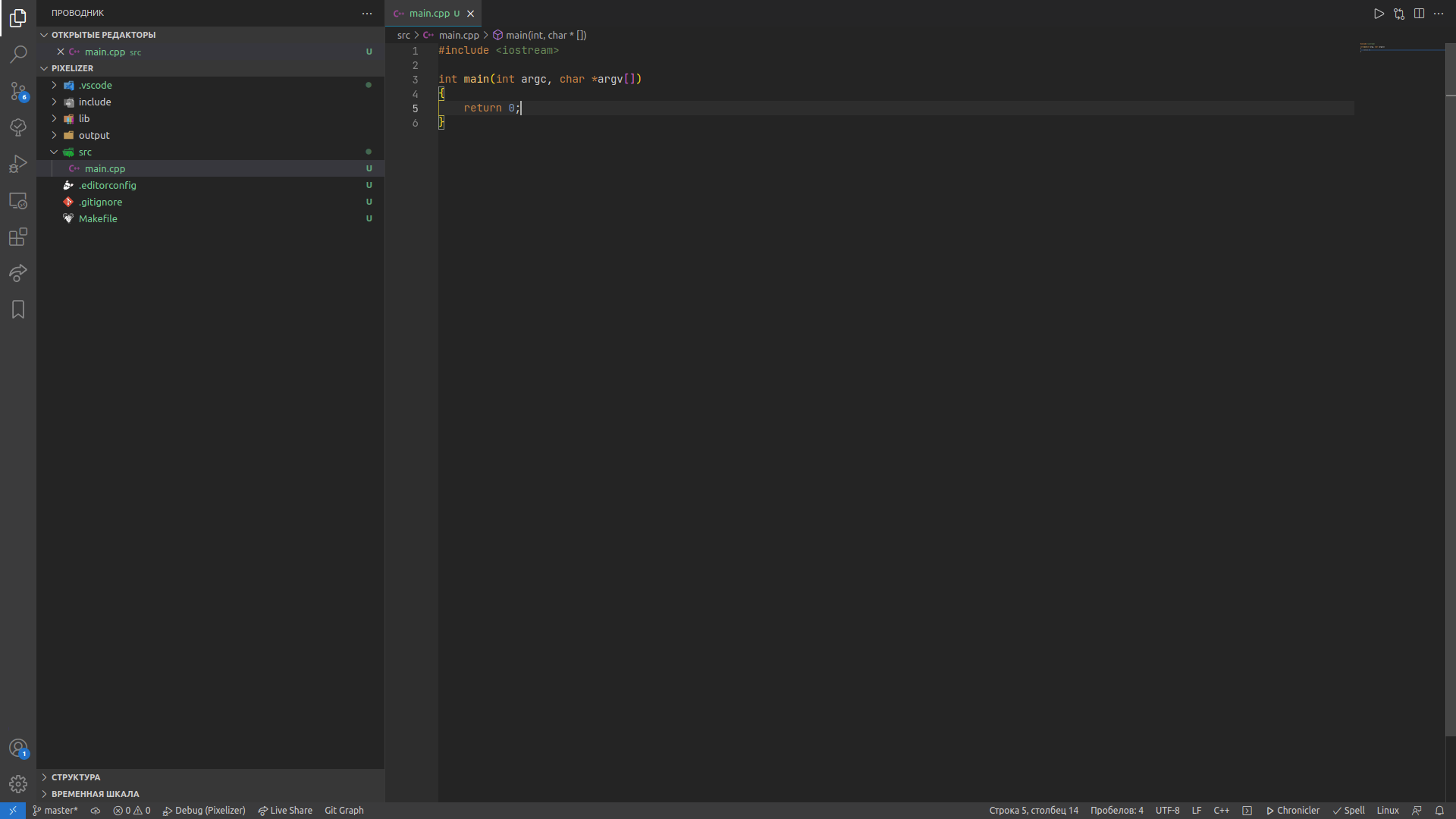The height and width of the screenshot is (819, 1456).
Task: Open main.cpp in the src folder tree
Action: 211,168
